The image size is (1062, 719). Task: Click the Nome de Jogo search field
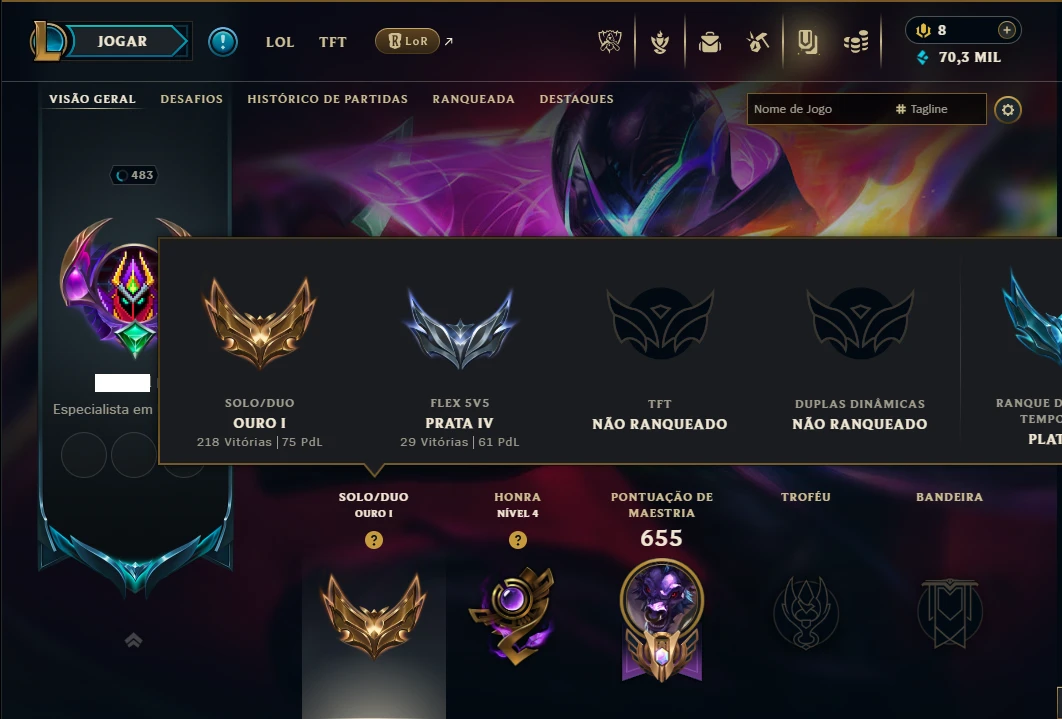click(x=817, y=109)
